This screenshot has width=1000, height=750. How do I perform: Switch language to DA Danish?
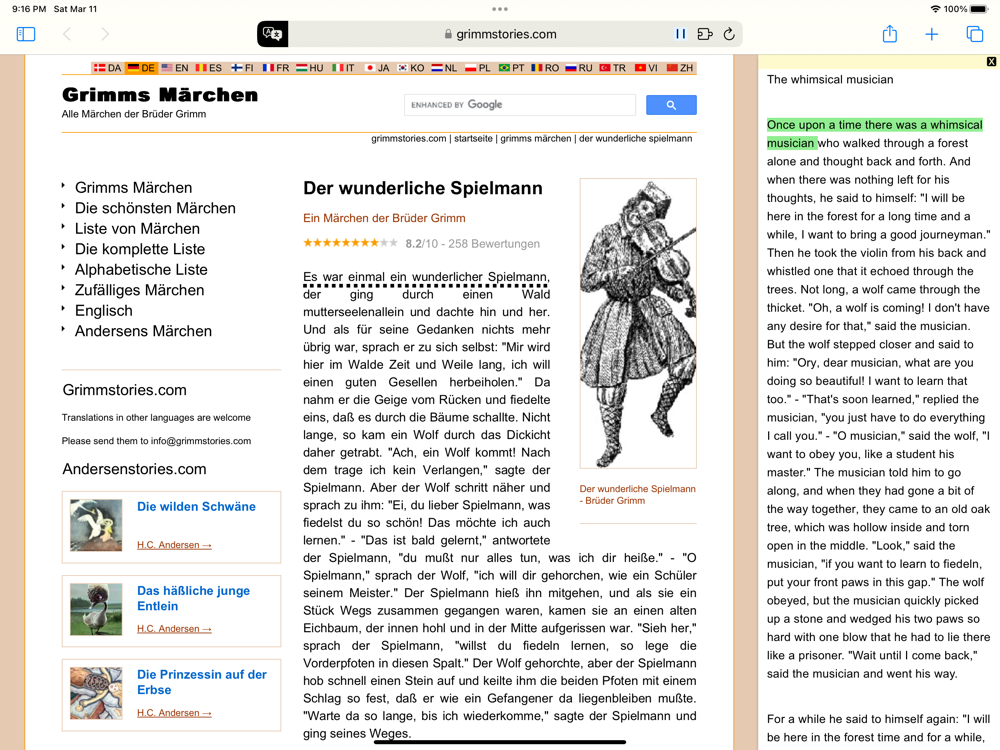coord(107,68)
